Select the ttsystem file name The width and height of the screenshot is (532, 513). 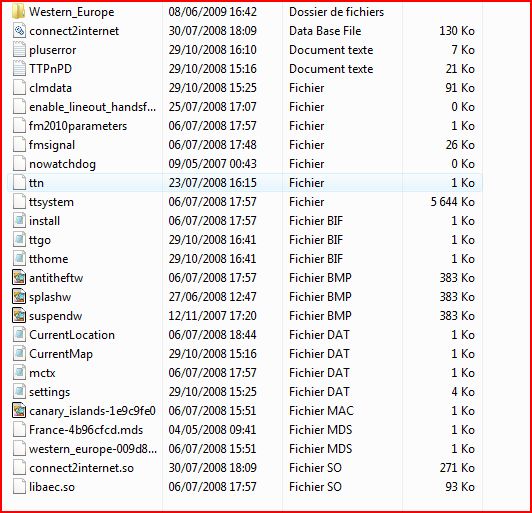pyautogui.click(x=51, y=202)
